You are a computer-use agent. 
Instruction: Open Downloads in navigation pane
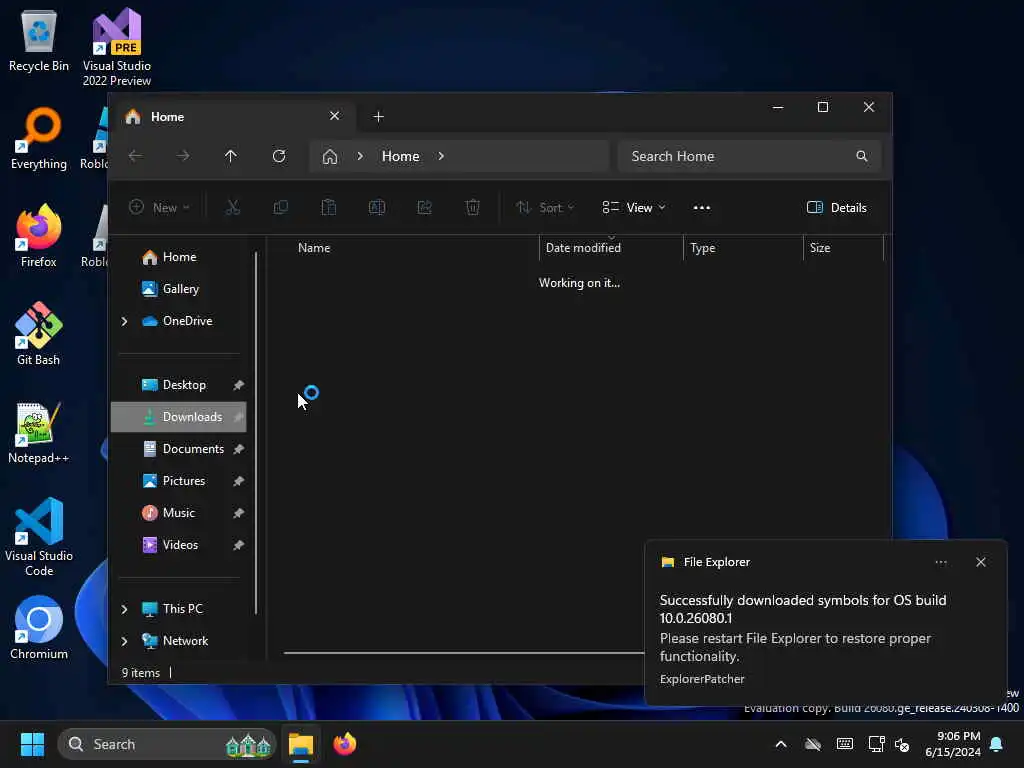tap(178, 417)
